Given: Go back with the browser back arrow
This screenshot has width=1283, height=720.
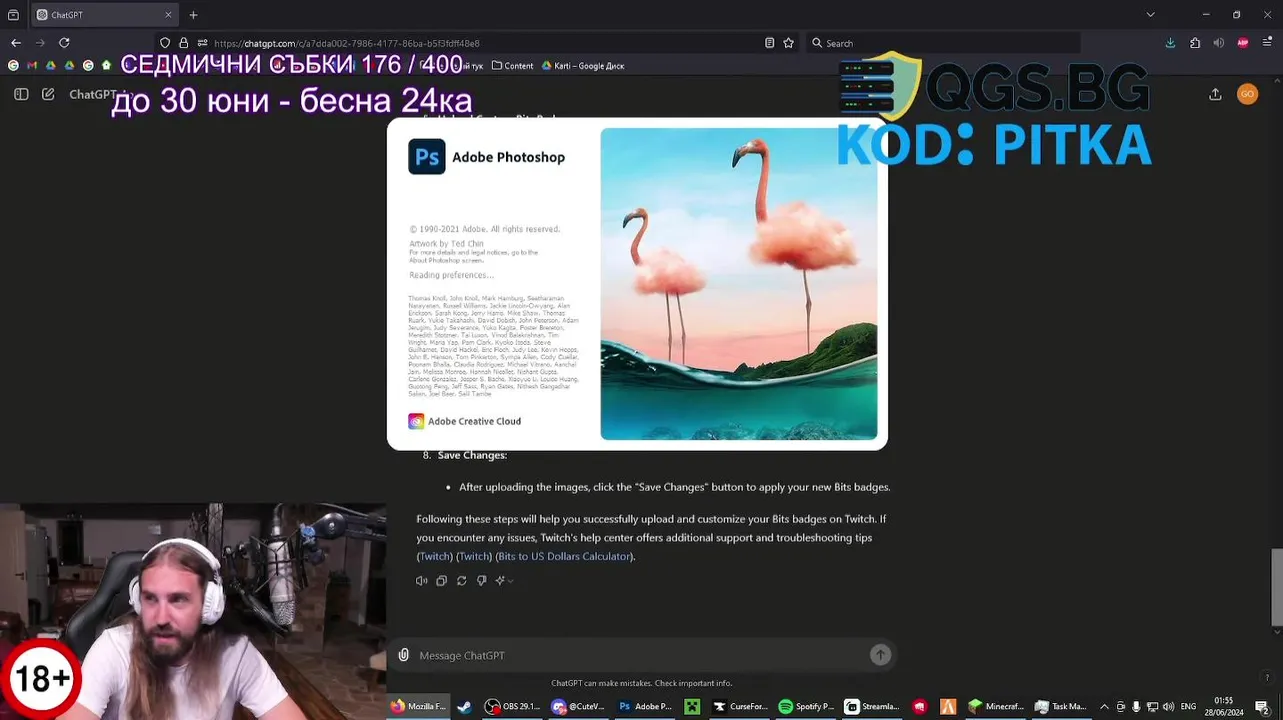Looking at the screenshot, I should (x=16, y=43).
